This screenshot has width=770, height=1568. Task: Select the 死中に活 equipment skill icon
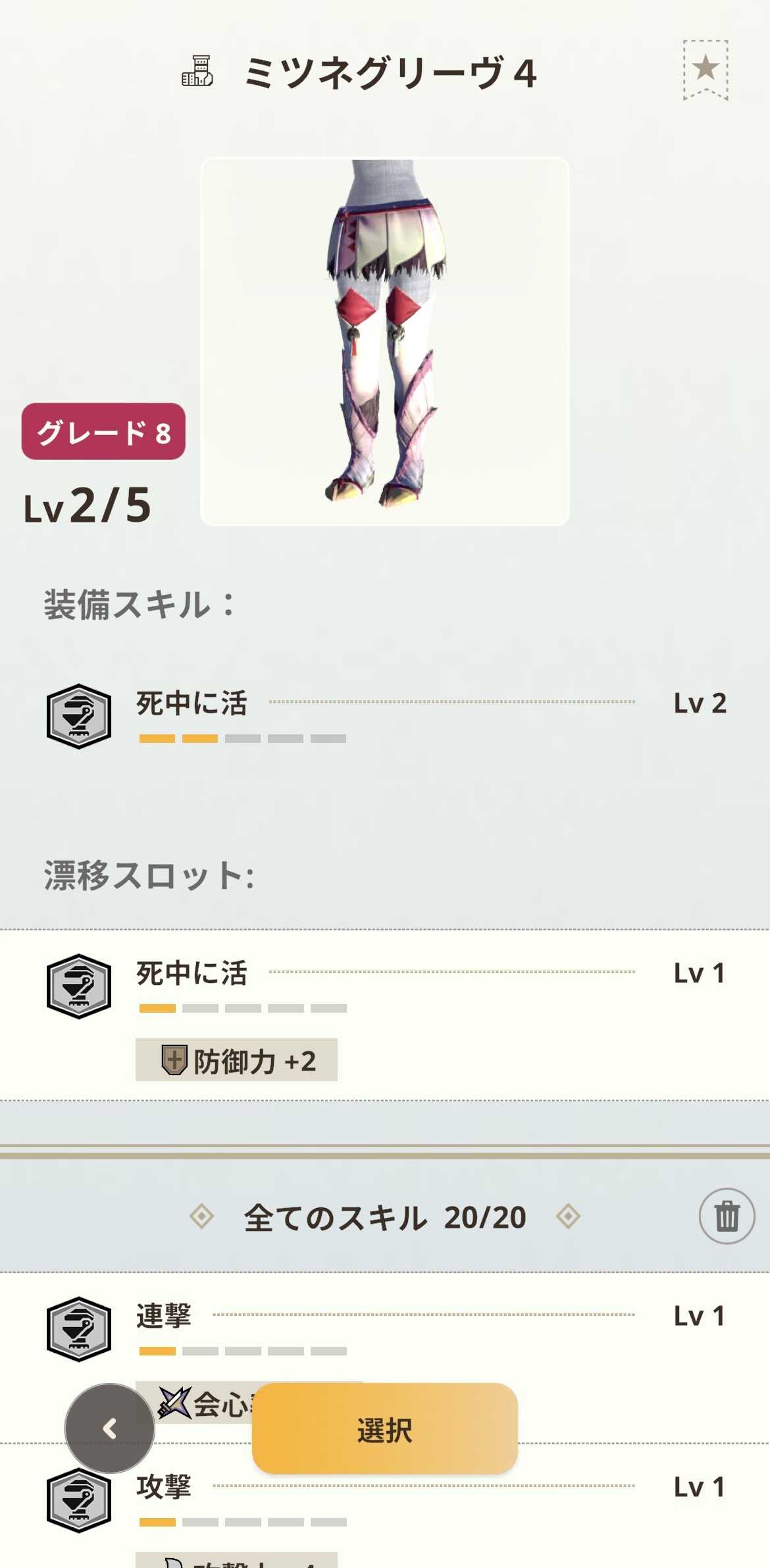[x=79, y=717]
